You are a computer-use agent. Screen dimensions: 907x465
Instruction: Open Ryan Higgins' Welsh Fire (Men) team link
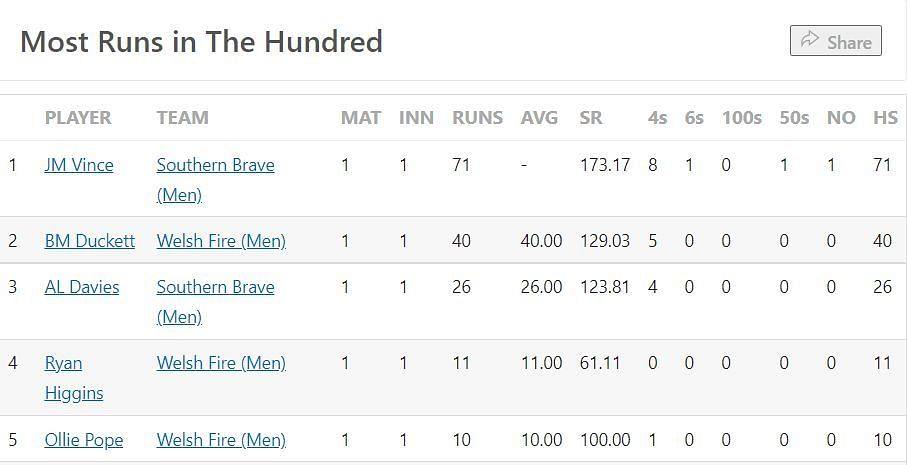pyautogui.click(x=221, y=363)
